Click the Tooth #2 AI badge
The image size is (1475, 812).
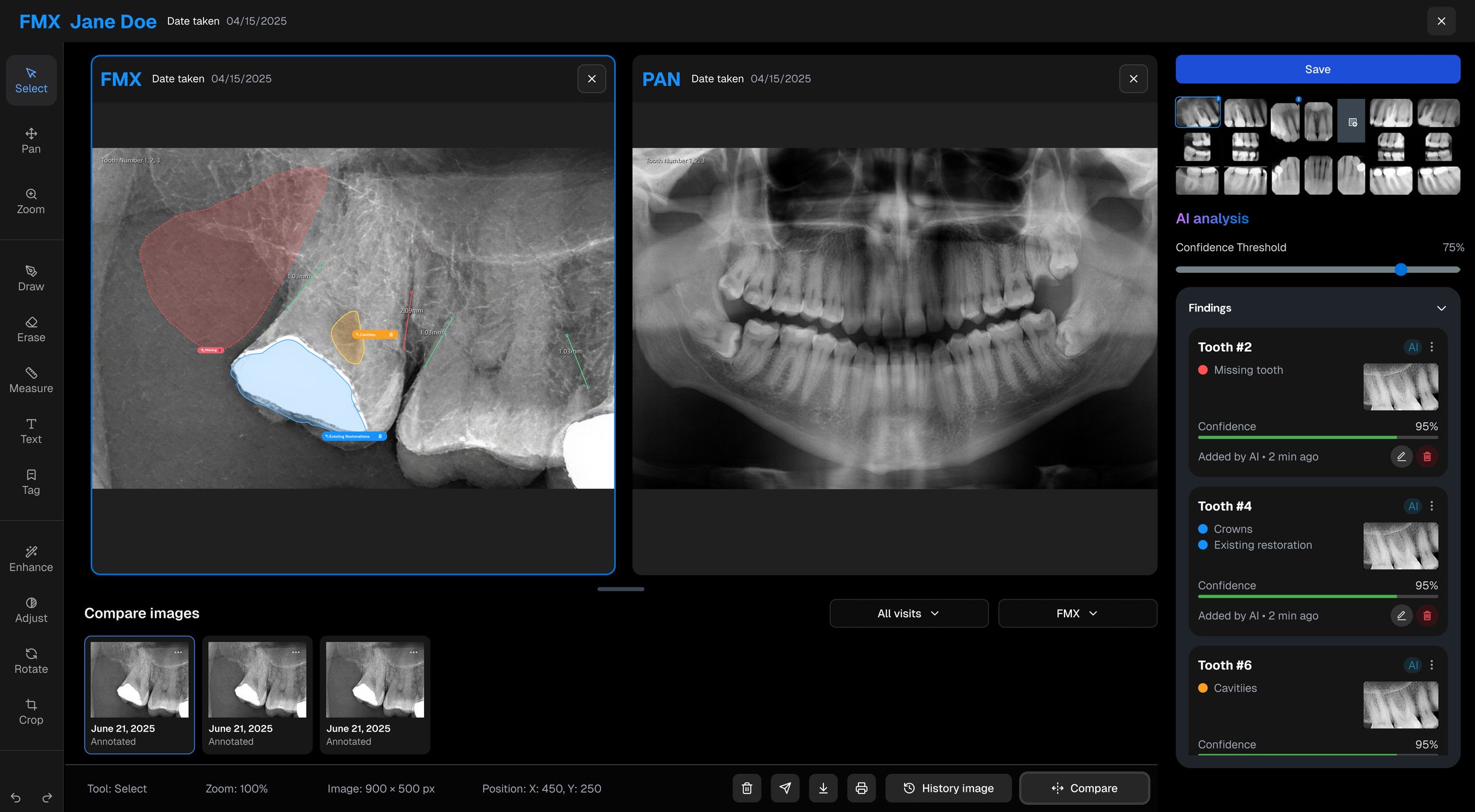click(1413, 347)
